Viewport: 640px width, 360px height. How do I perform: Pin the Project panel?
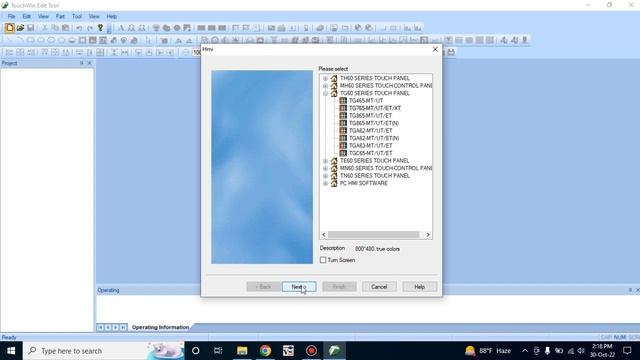pyautogui.click(x=82, y=63)
